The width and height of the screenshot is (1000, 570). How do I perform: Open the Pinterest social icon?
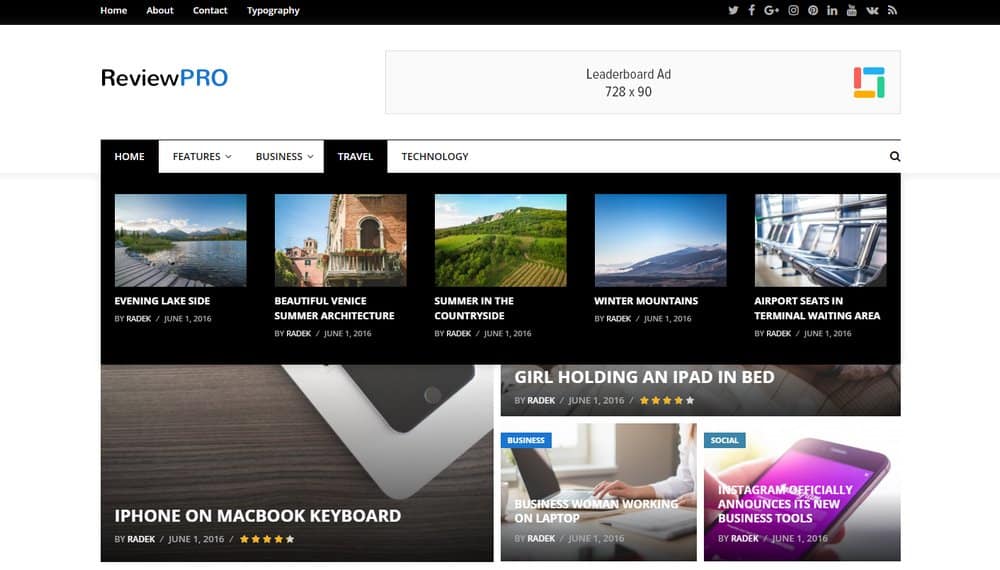[813, 10]
